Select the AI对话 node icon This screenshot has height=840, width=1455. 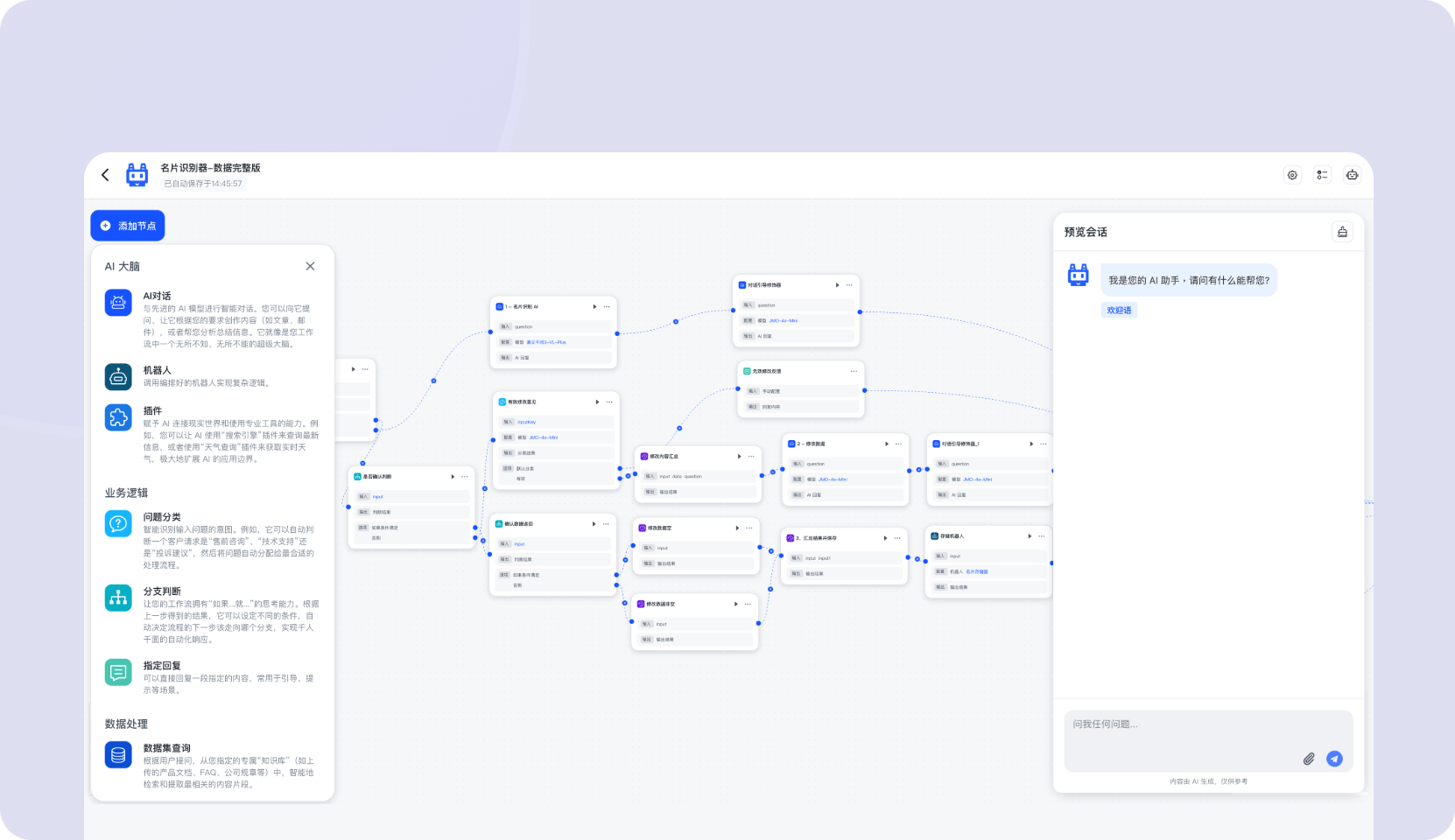[x=118, y=303]
